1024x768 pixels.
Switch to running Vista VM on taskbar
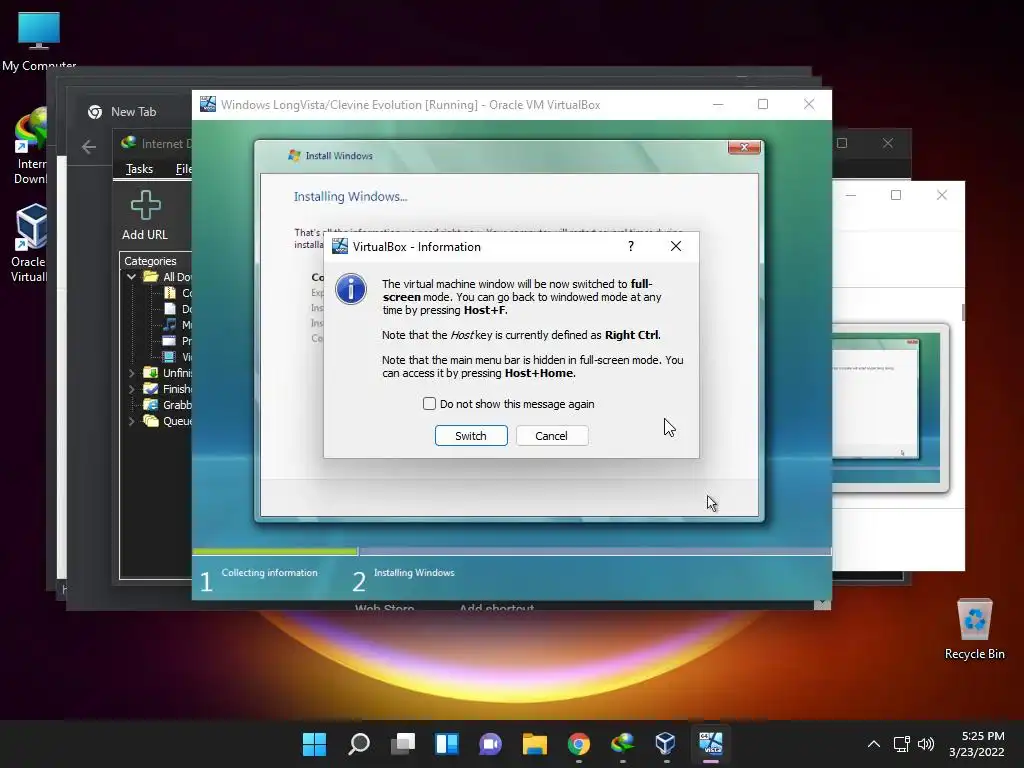pos(711,744)
